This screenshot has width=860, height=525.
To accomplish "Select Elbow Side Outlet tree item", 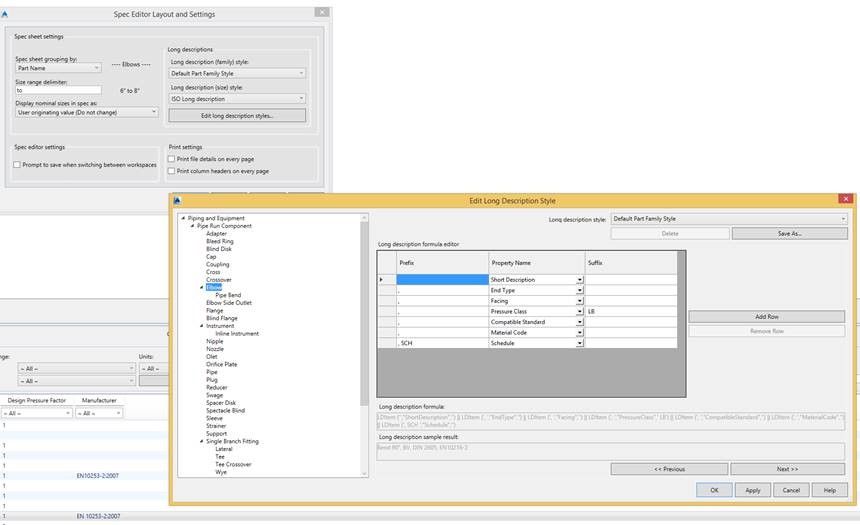I will [229, 303].
